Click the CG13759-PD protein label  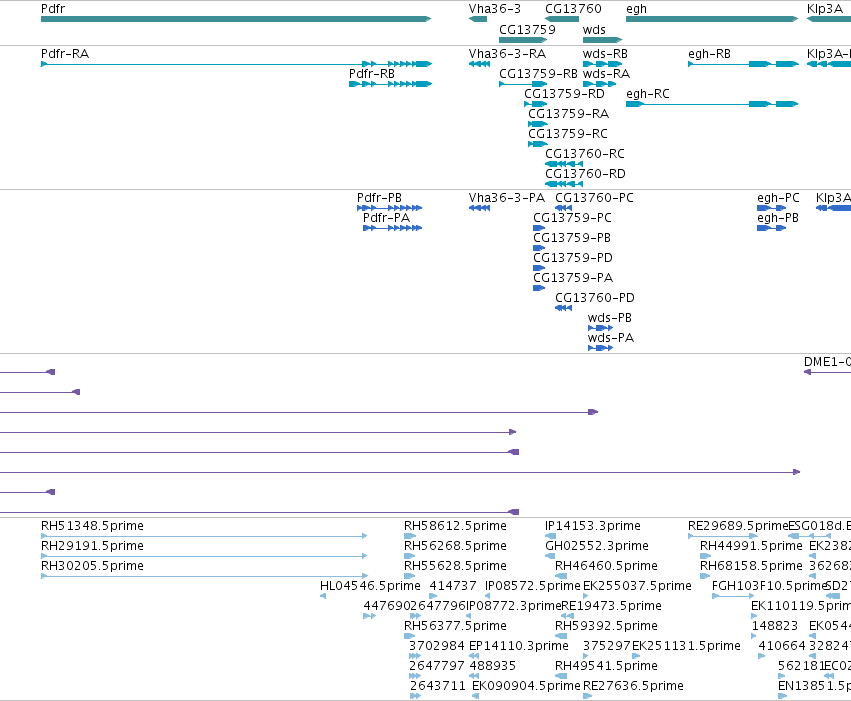point(573,258)
